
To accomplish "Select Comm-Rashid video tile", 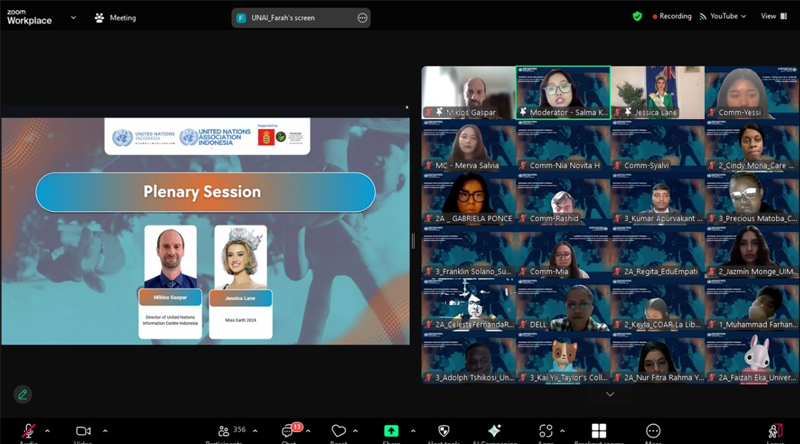I will pyautogui.click(x=563, y=199).
